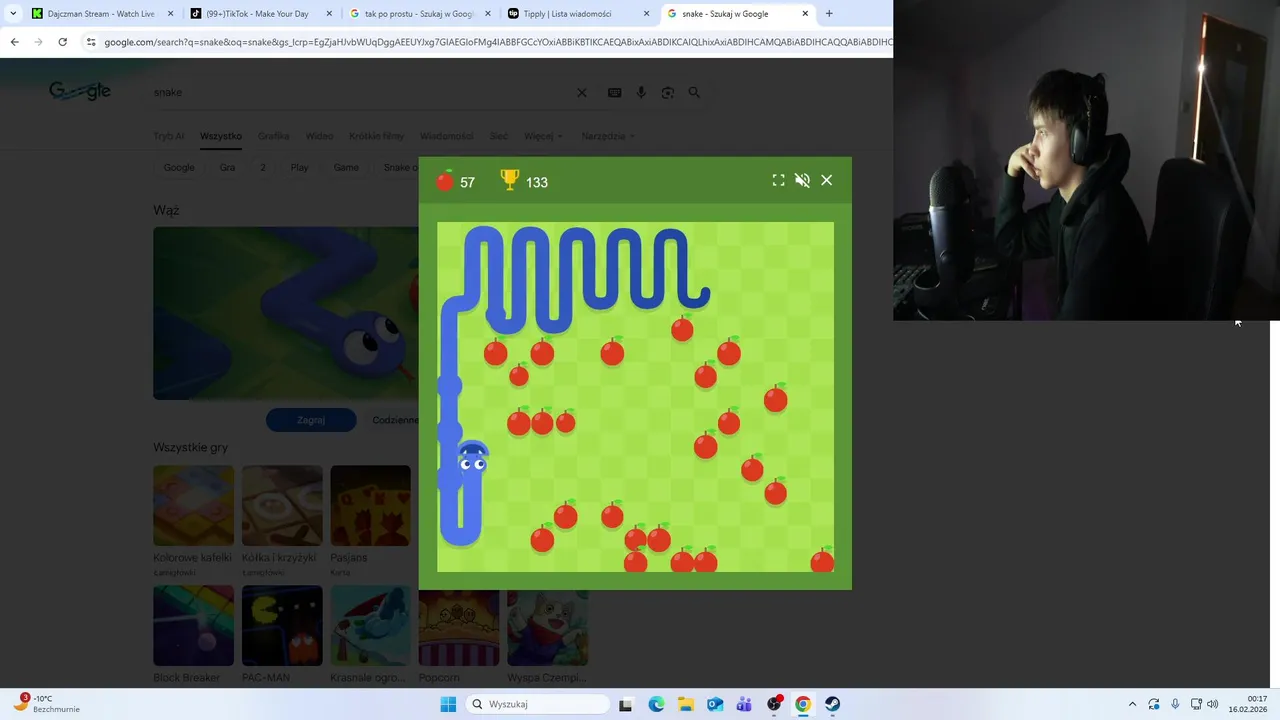Open Outlook from the taskbar
Viewport: 1280px width, 720px height.
click(x=715, y=704)
